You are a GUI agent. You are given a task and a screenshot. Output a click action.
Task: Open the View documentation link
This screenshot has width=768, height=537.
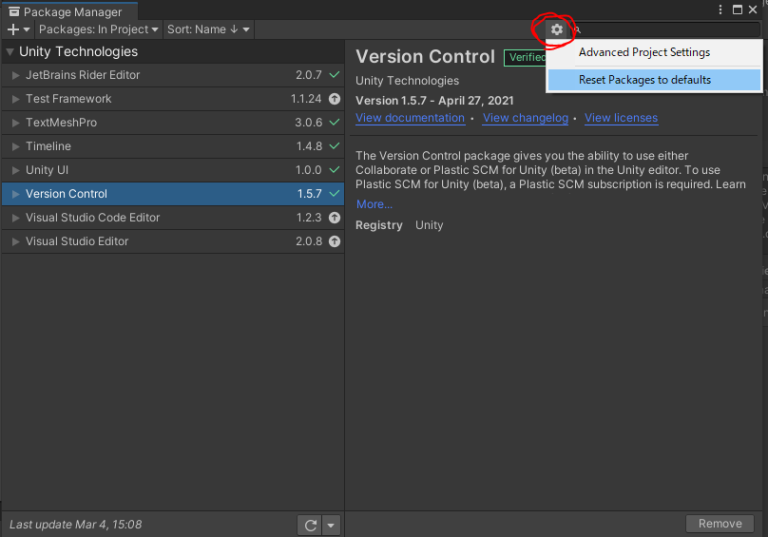point(410,118)
